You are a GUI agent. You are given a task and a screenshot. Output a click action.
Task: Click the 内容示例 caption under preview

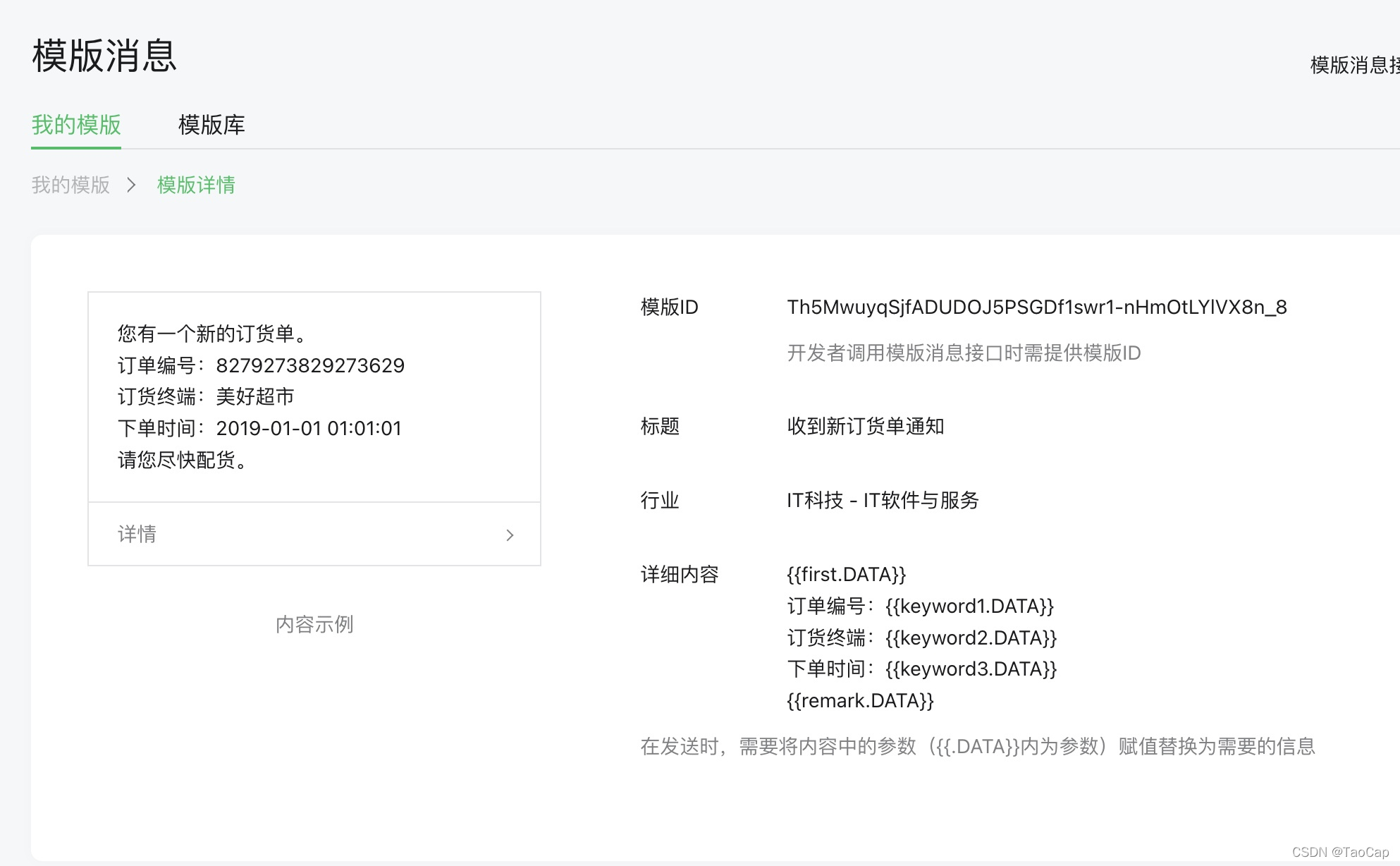pos(314,624)
